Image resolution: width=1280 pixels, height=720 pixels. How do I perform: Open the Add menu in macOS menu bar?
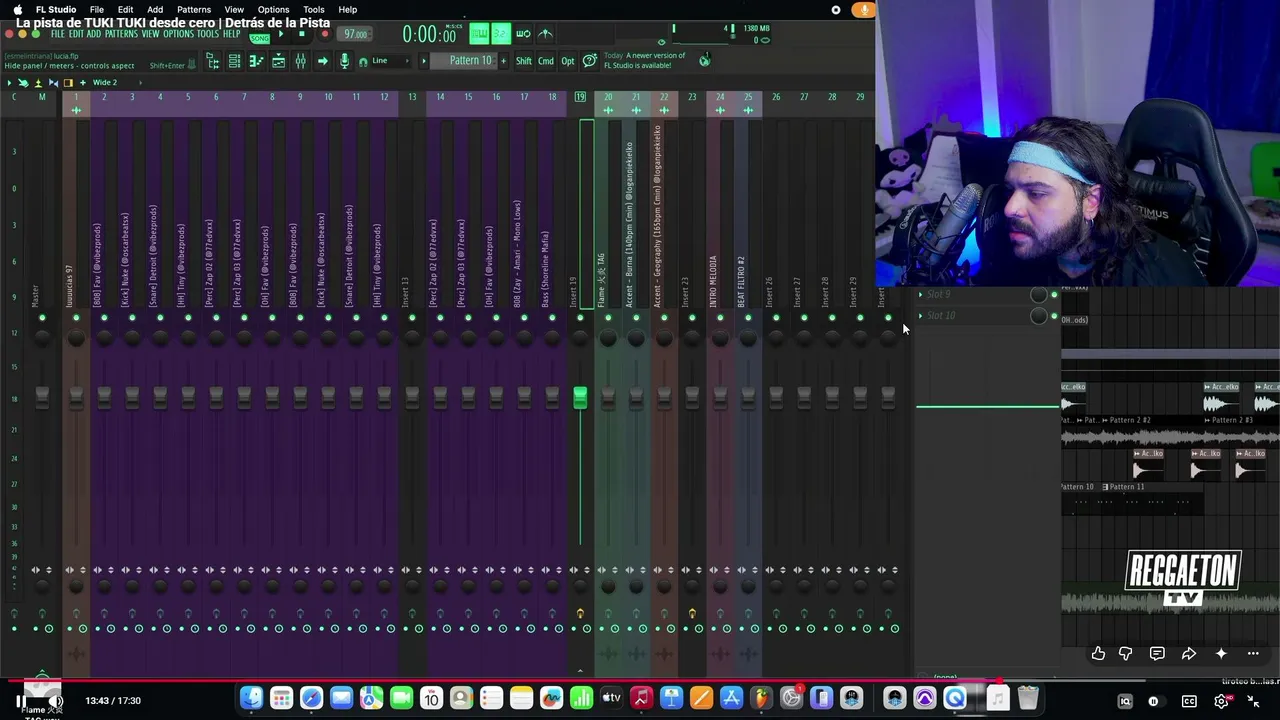tap(155, 10)
